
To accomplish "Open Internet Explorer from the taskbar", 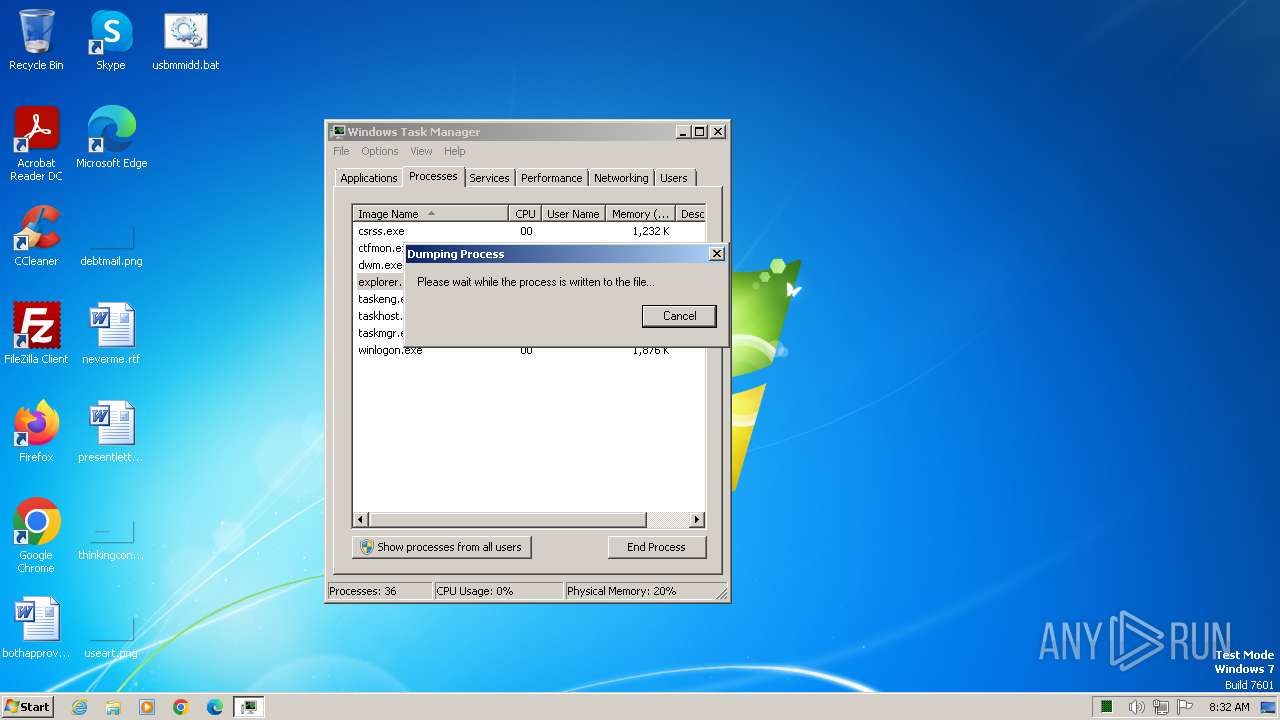I will click(x=79, y=707).
